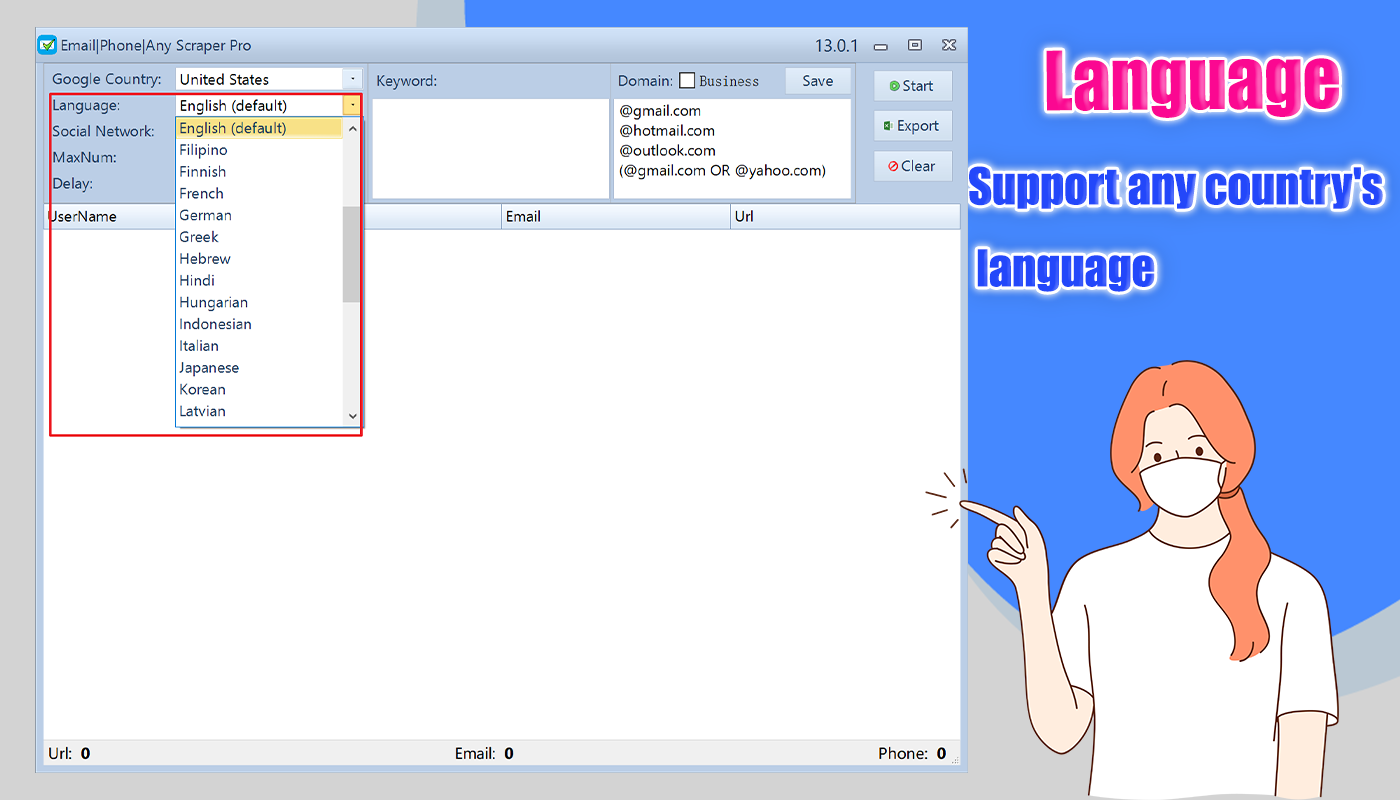The height and width of the screenshot is (800, 1400).
Task: Sort by the Email column header
Action: click(x=616, y=217)
